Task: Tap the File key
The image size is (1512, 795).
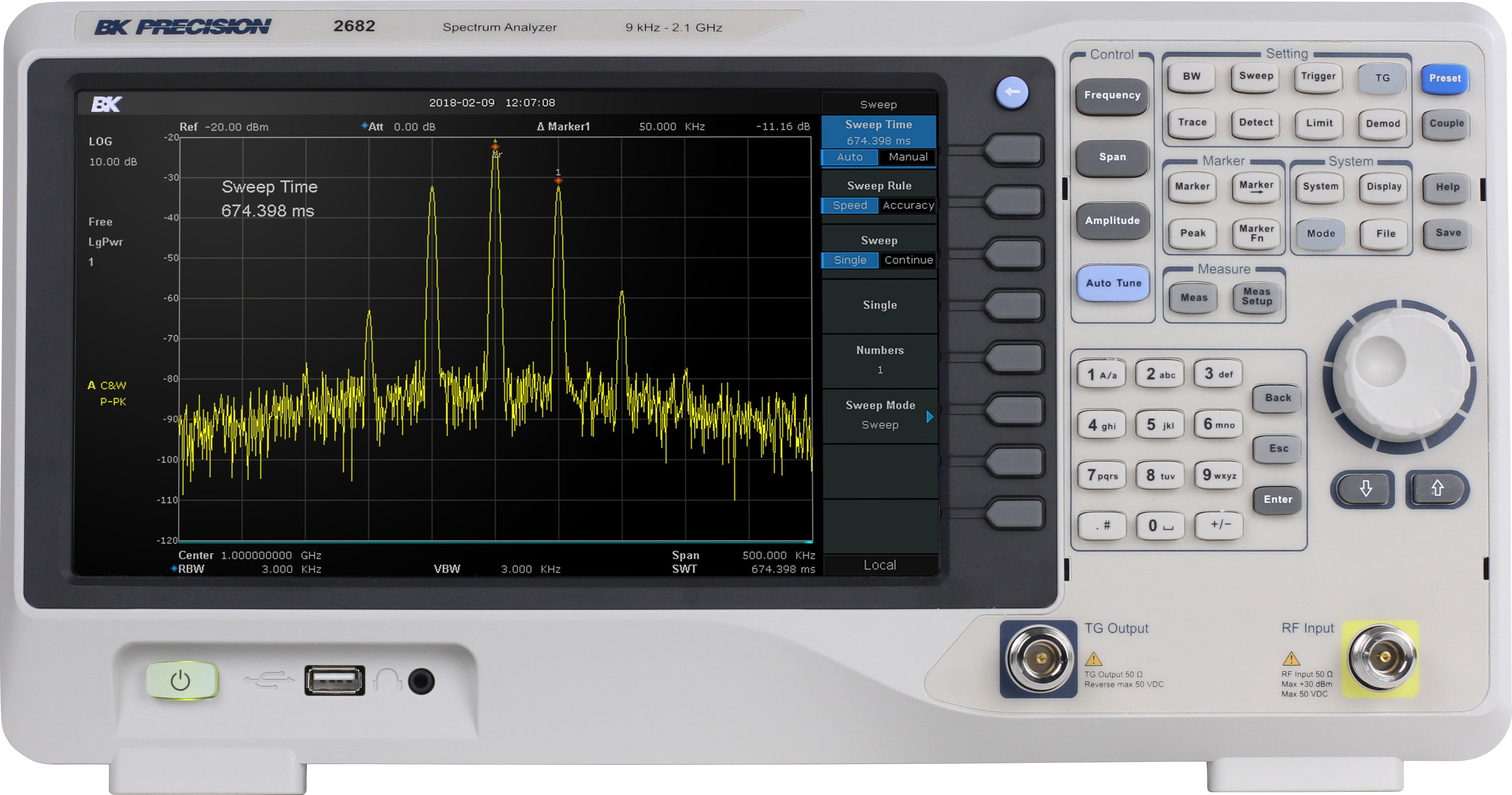Action: point(1384,234)
